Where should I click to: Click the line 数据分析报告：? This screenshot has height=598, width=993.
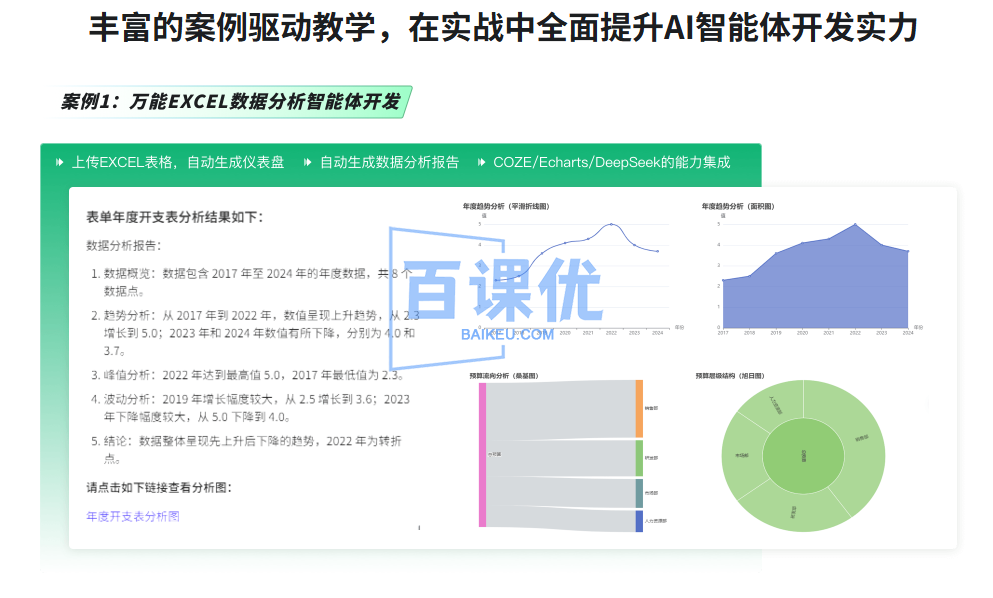124,245
